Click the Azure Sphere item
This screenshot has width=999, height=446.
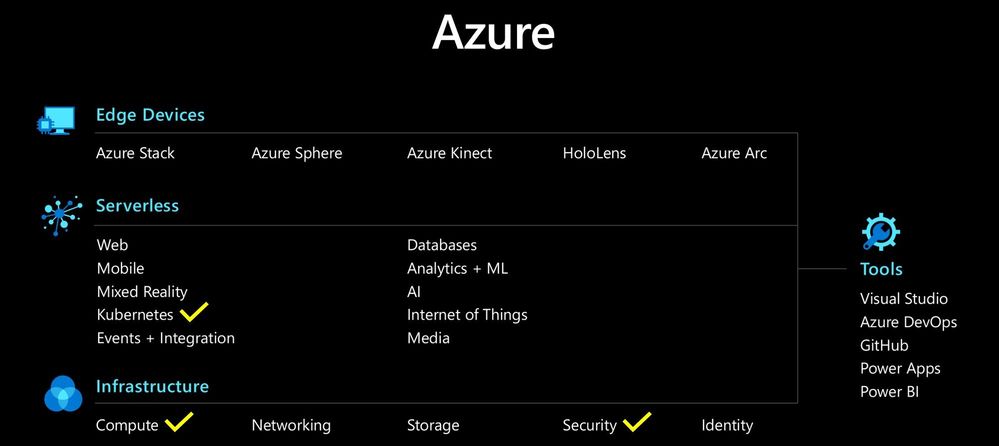tap(297, 153)
